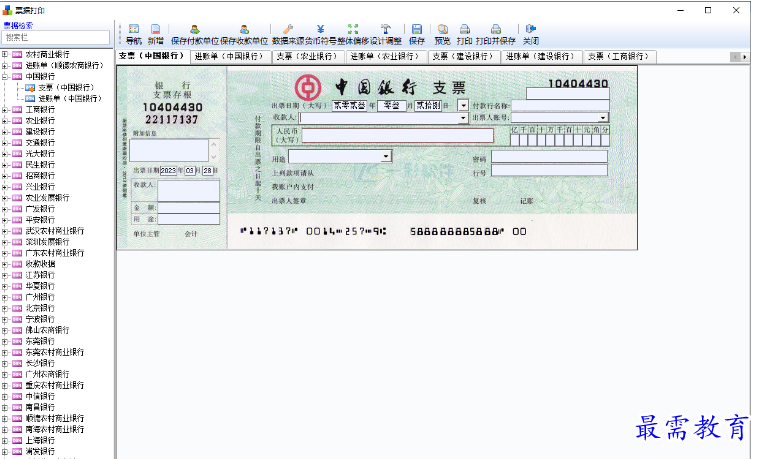Click the 平安银行 purple folder icon

(17, 220)
